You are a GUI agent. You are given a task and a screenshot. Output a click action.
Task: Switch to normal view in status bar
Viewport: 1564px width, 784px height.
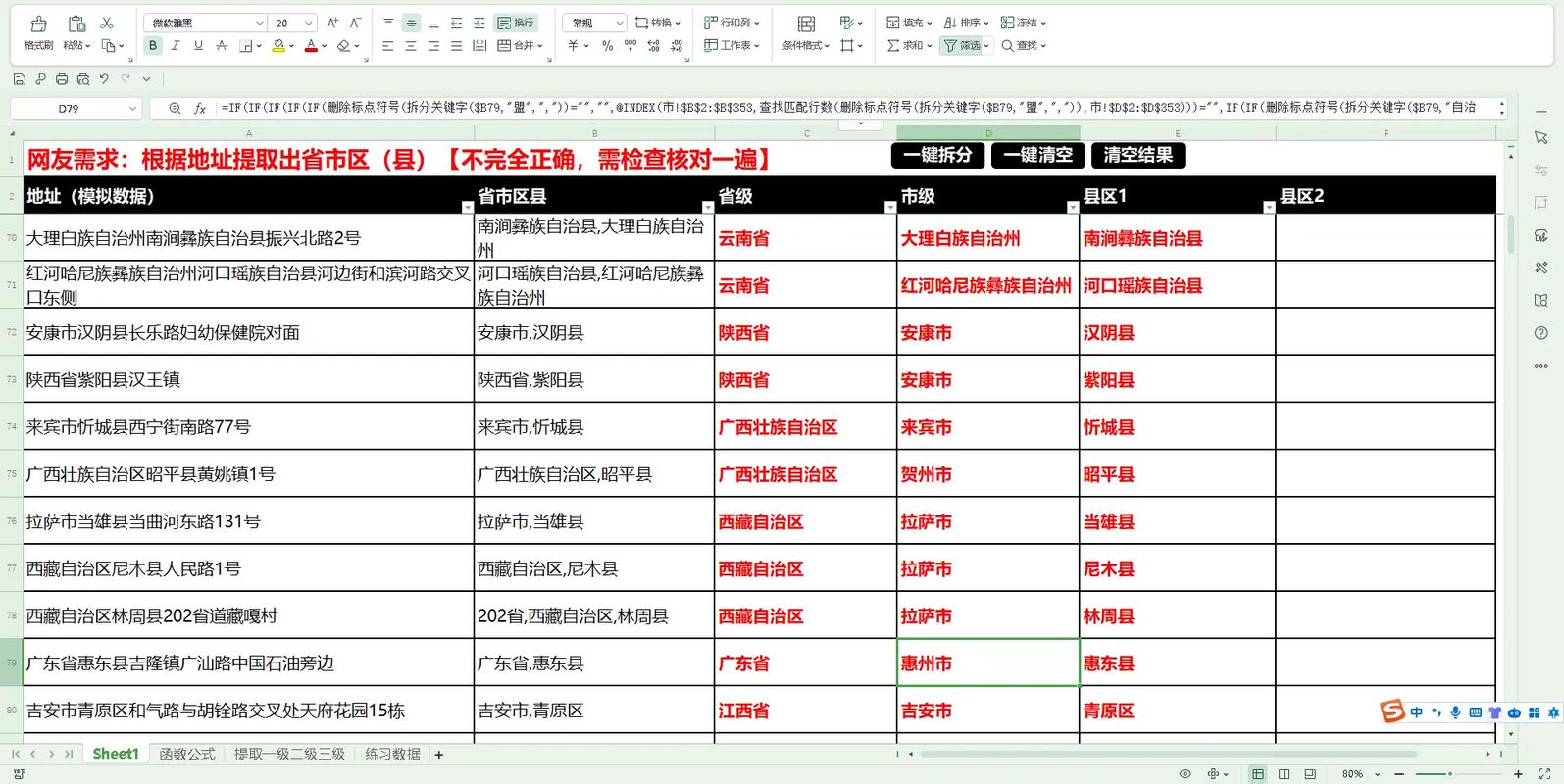pos(1258,774)
